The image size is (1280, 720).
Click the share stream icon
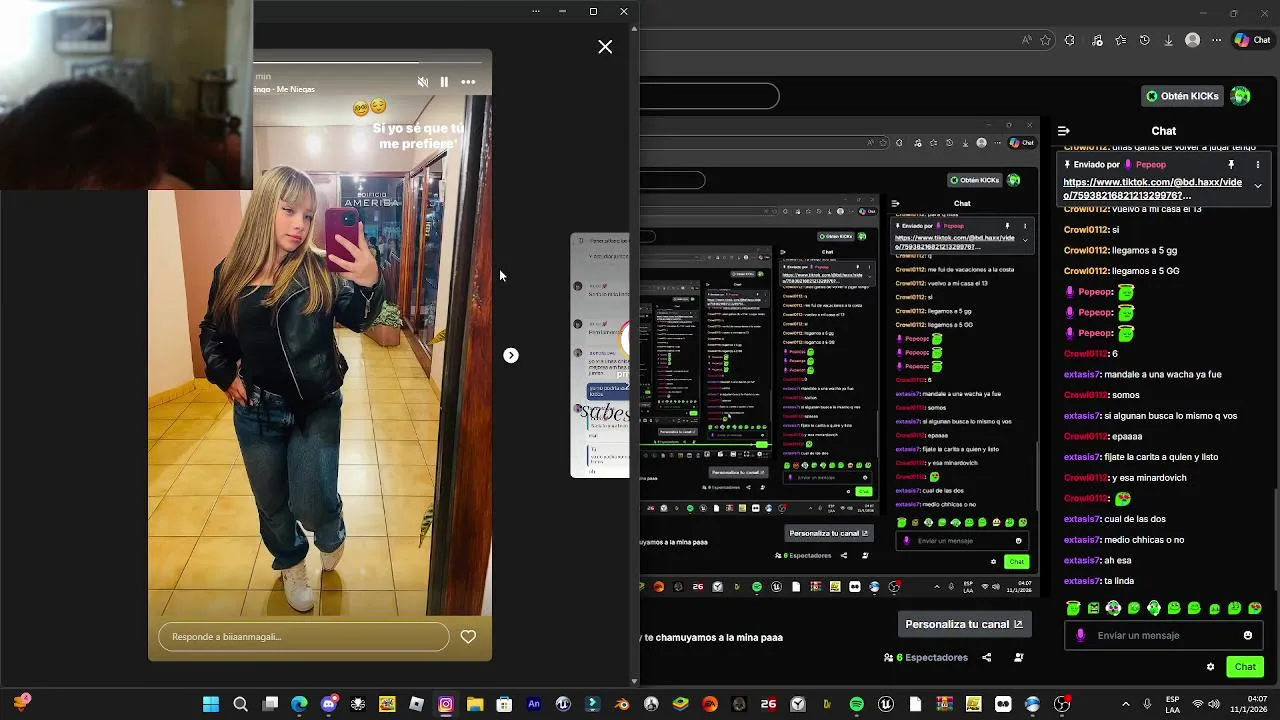coord(987,657)
